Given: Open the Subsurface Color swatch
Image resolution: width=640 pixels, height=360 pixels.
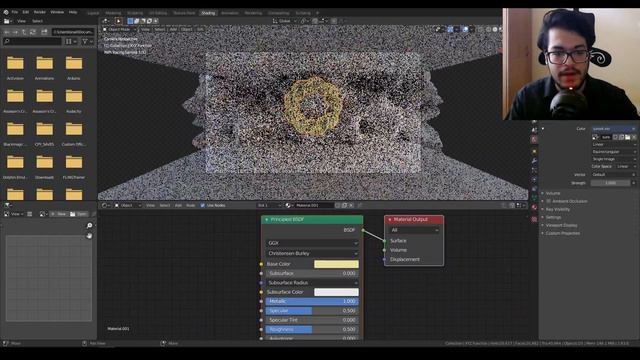Looking at the screenshot, I should pyautogui.click(x=336, y=292).
